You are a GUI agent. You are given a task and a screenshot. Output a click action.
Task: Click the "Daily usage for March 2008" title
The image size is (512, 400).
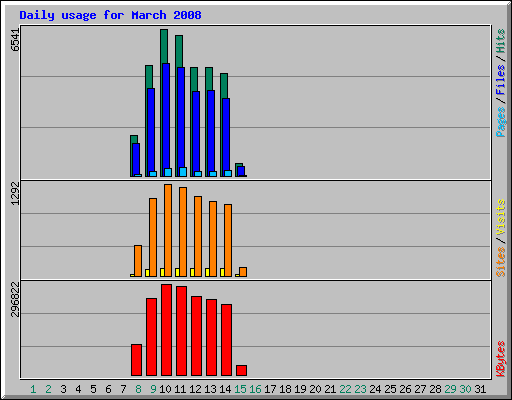[110, 15]
